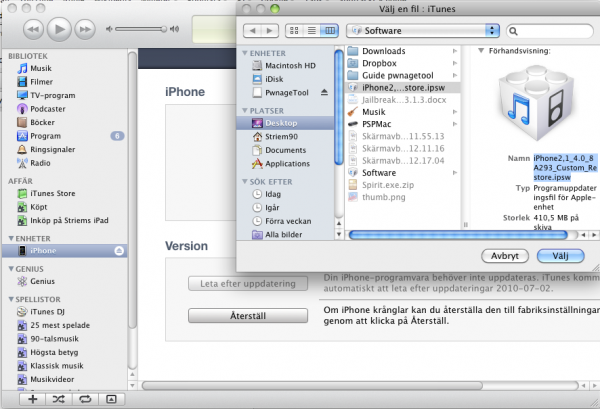Play the current track in iTunes
600x409 pixels.
59,29
